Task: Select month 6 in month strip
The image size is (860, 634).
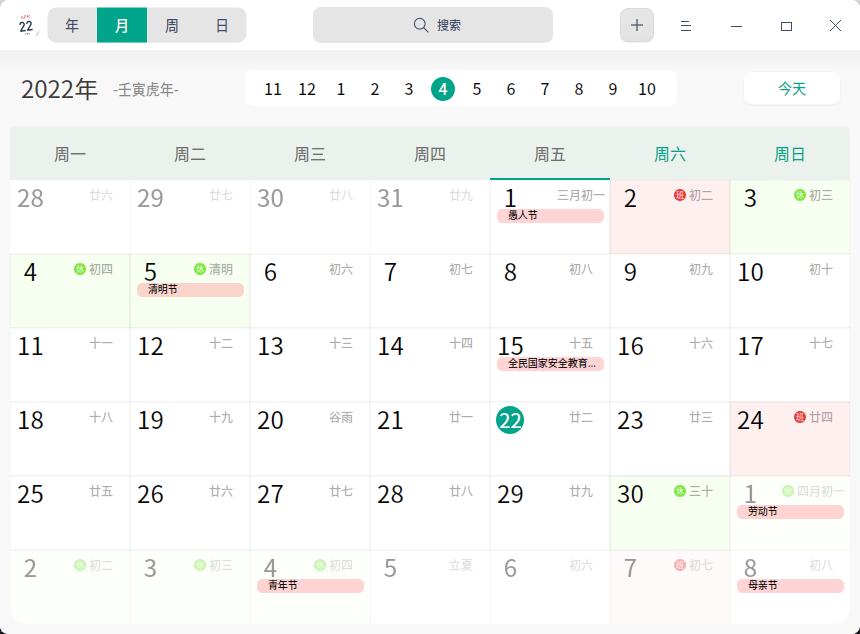Action: point(511,89)
